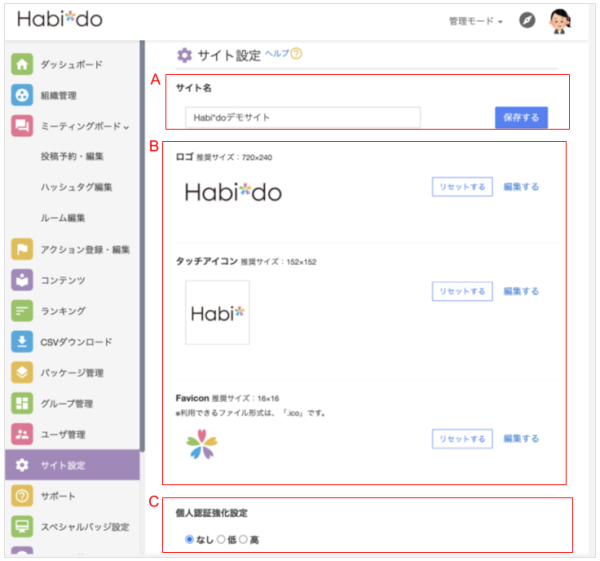Go to サポート in sidebar
This screenshot has width=600, height=561.
pos(58,496)
